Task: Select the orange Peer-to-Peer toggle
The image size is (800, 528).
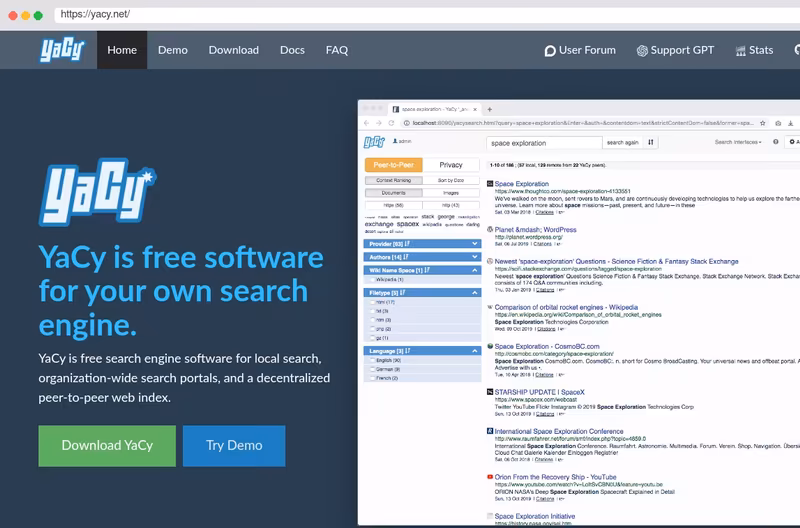Action: point(393,165)
